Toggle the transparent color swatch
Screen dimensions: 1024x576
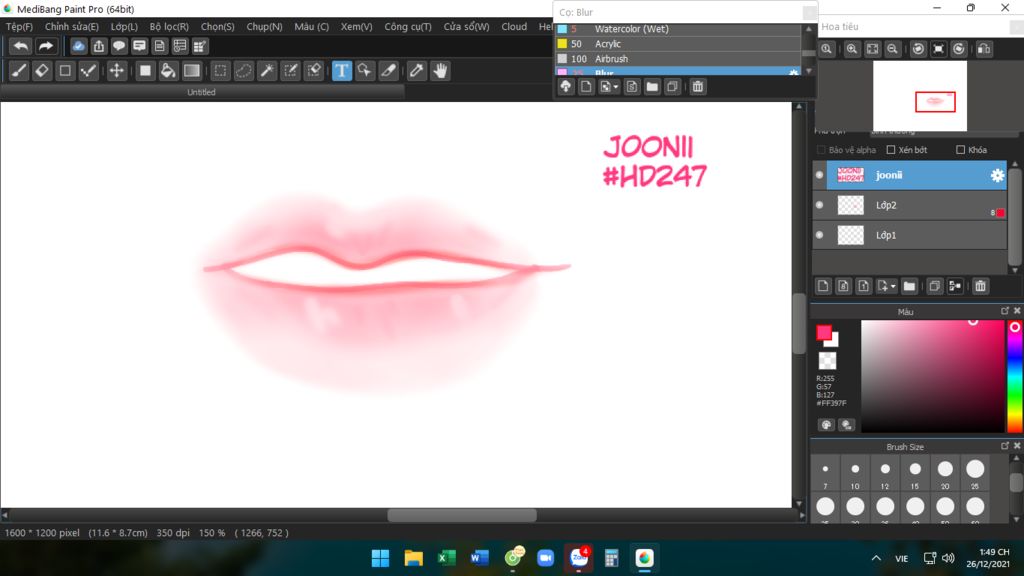[827, 360]
